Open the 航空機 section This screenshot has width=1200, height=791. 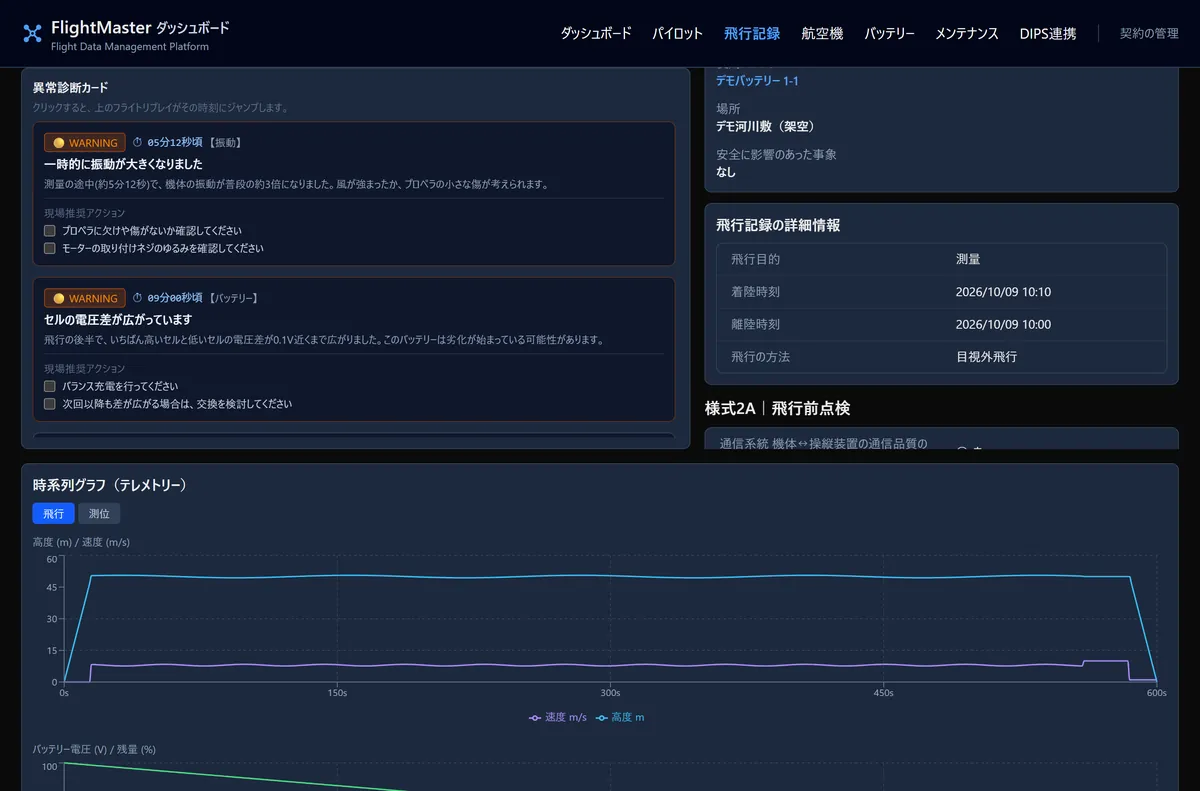[x=822, y=33]
